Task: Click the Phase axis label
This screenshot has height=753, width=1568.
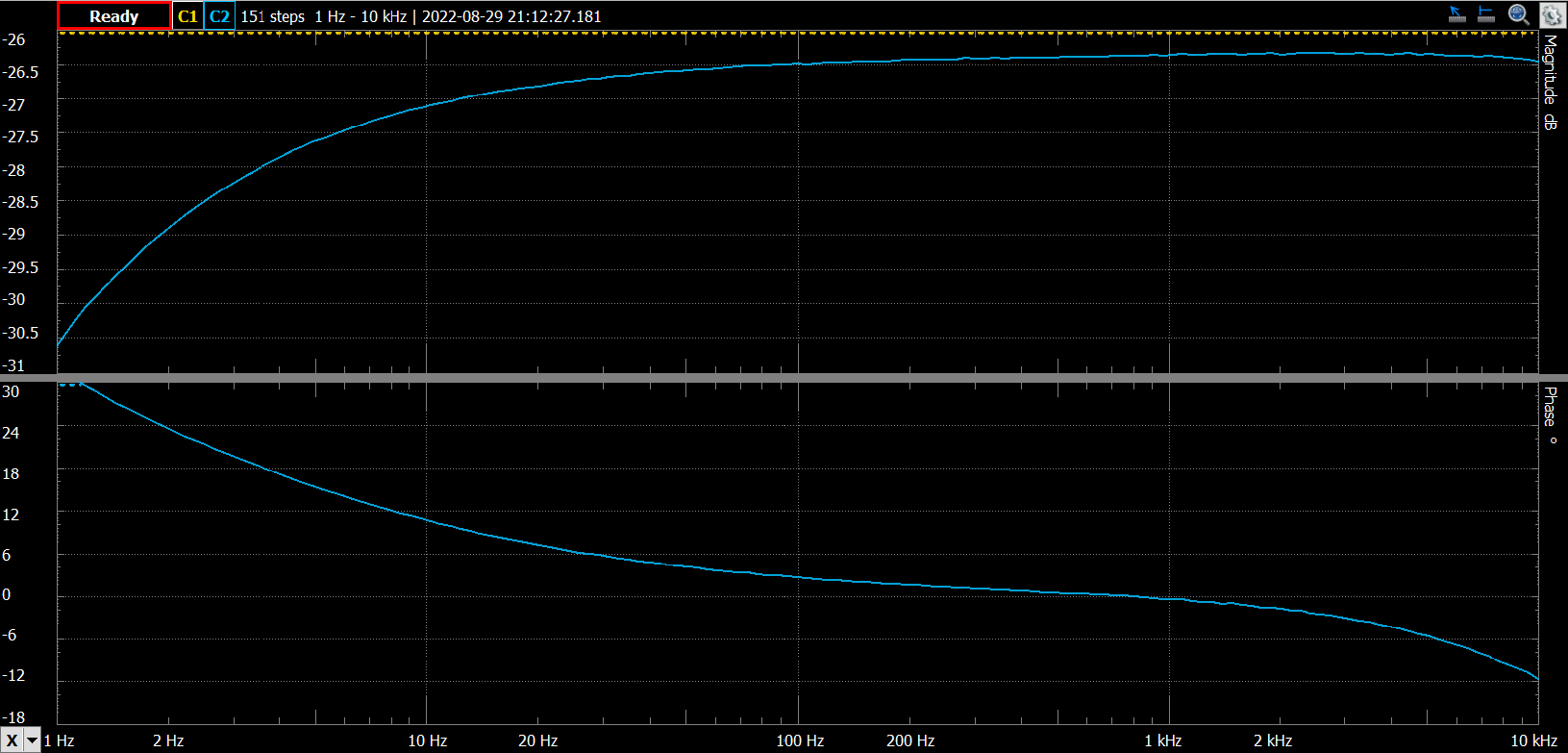Action: point(1550,414)
